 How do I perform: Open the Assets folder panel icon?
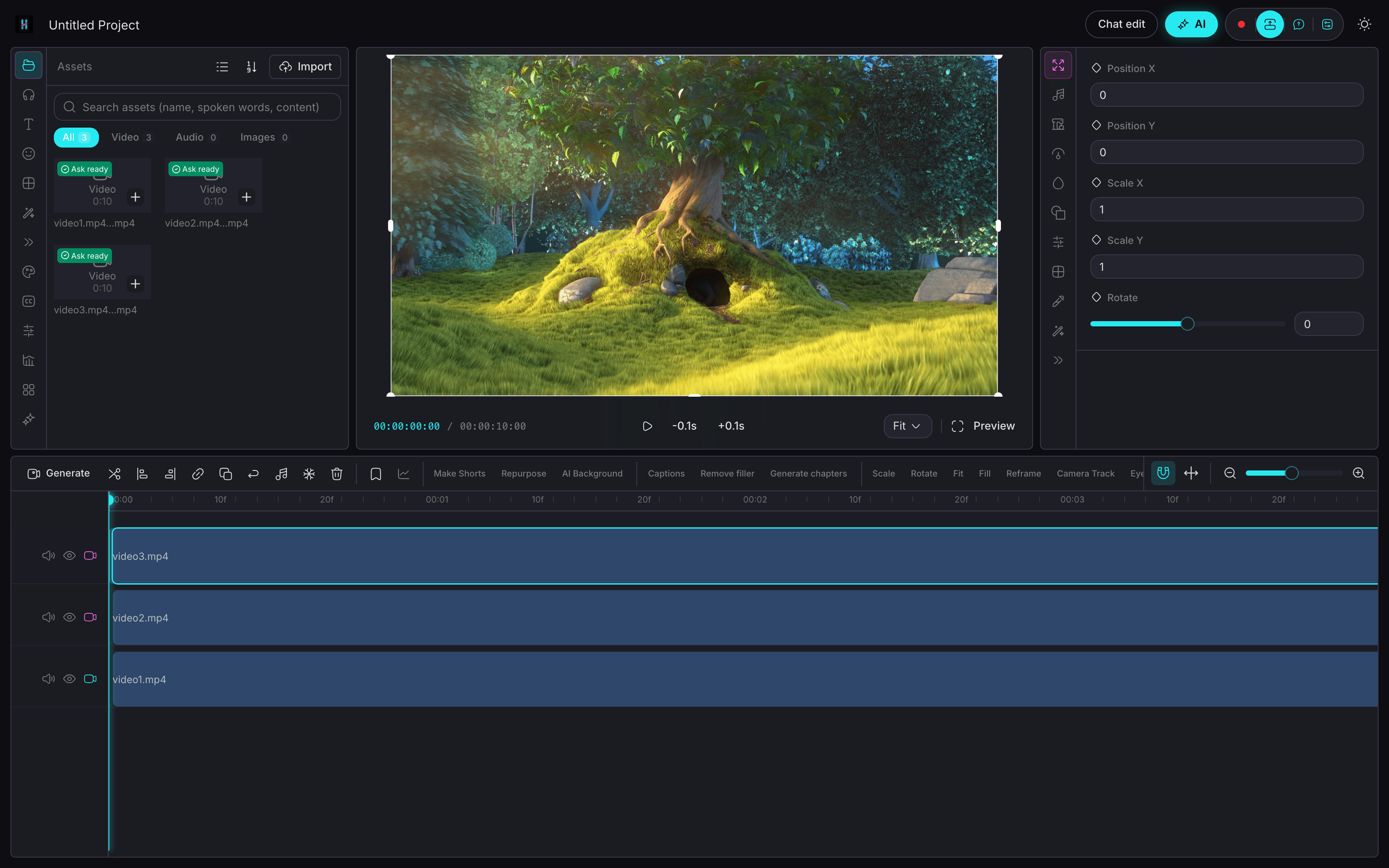point(28,66)
